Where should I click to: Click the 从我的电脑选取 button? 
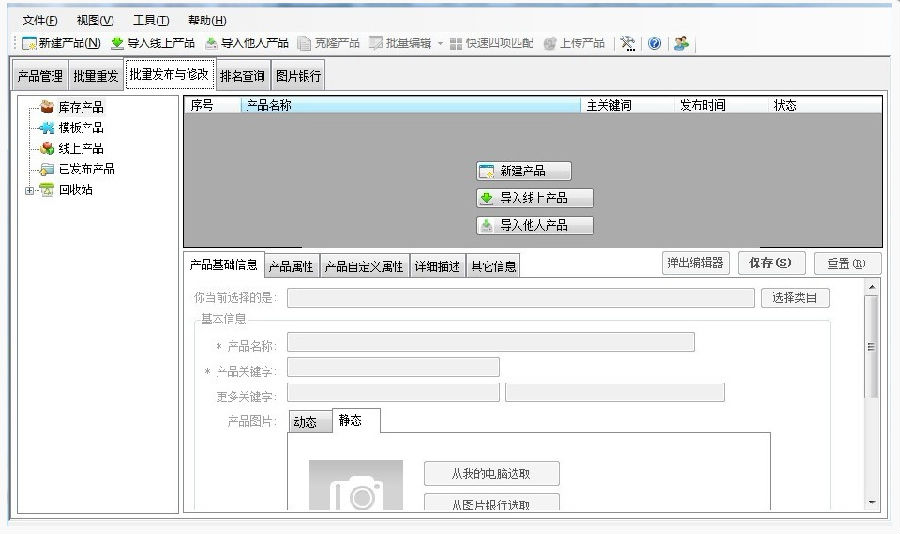[x=491, y=474]
